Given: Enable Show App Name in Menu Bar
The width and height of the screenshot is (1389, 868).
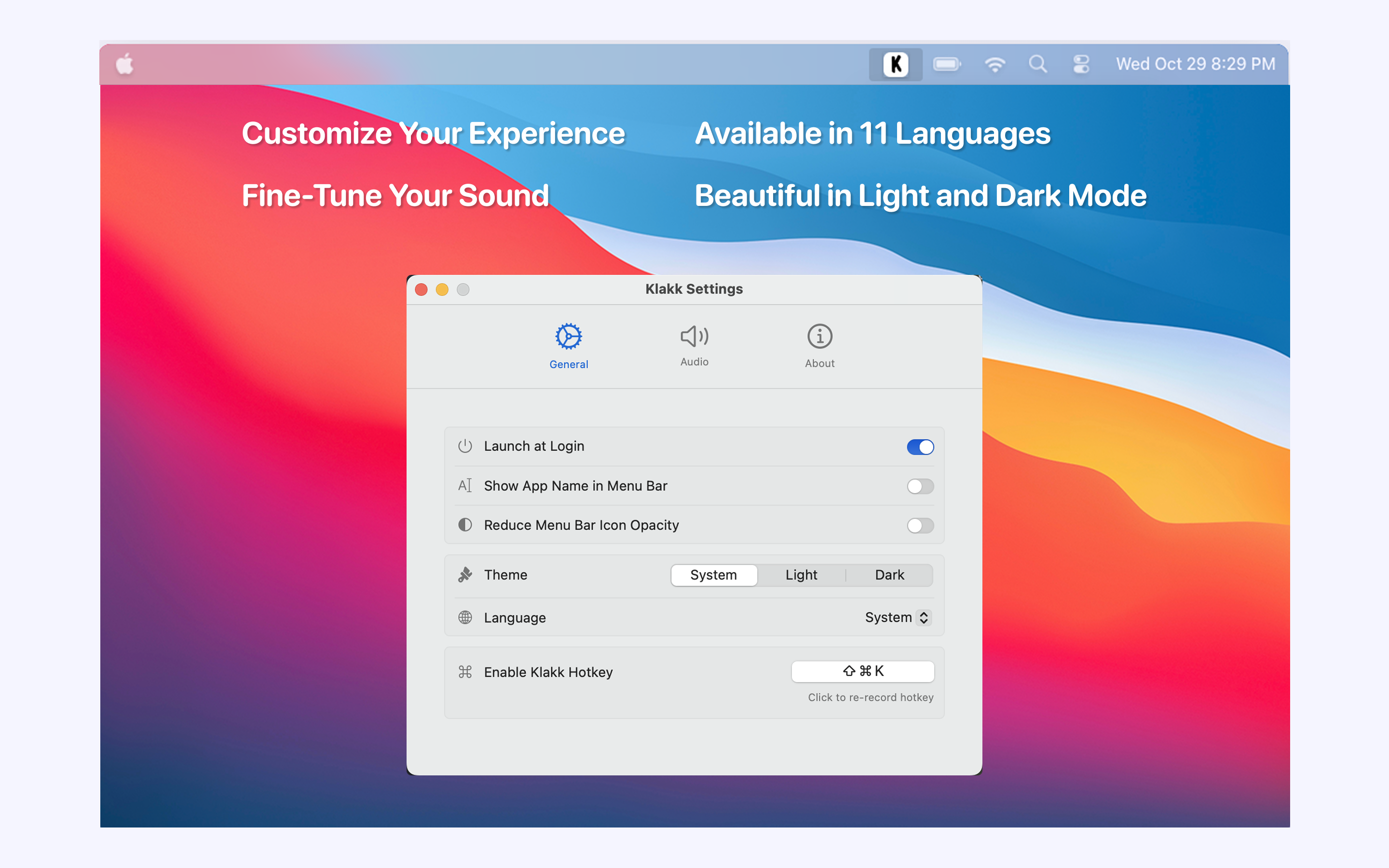Looking at the screenshot, I should click(920, 486).
